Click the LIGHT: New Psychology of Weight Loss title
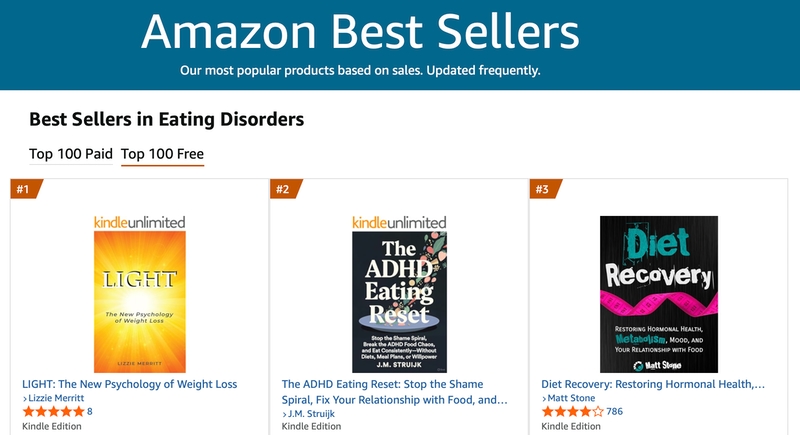 129,384
